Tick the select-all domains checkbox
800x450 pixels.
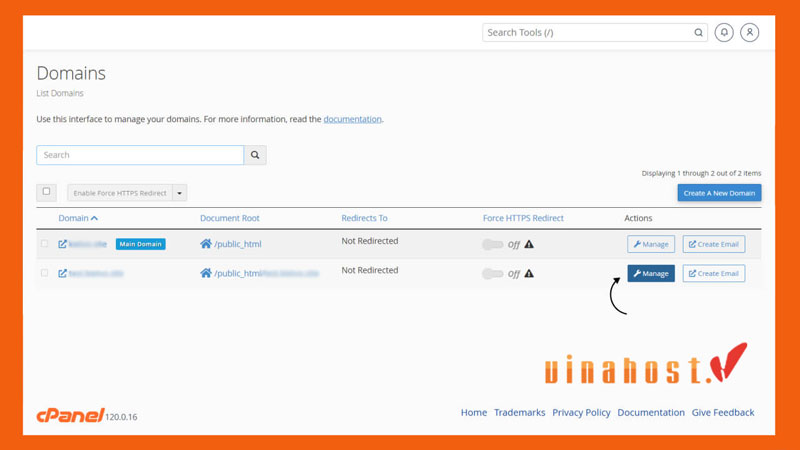(x=46, y=191)
